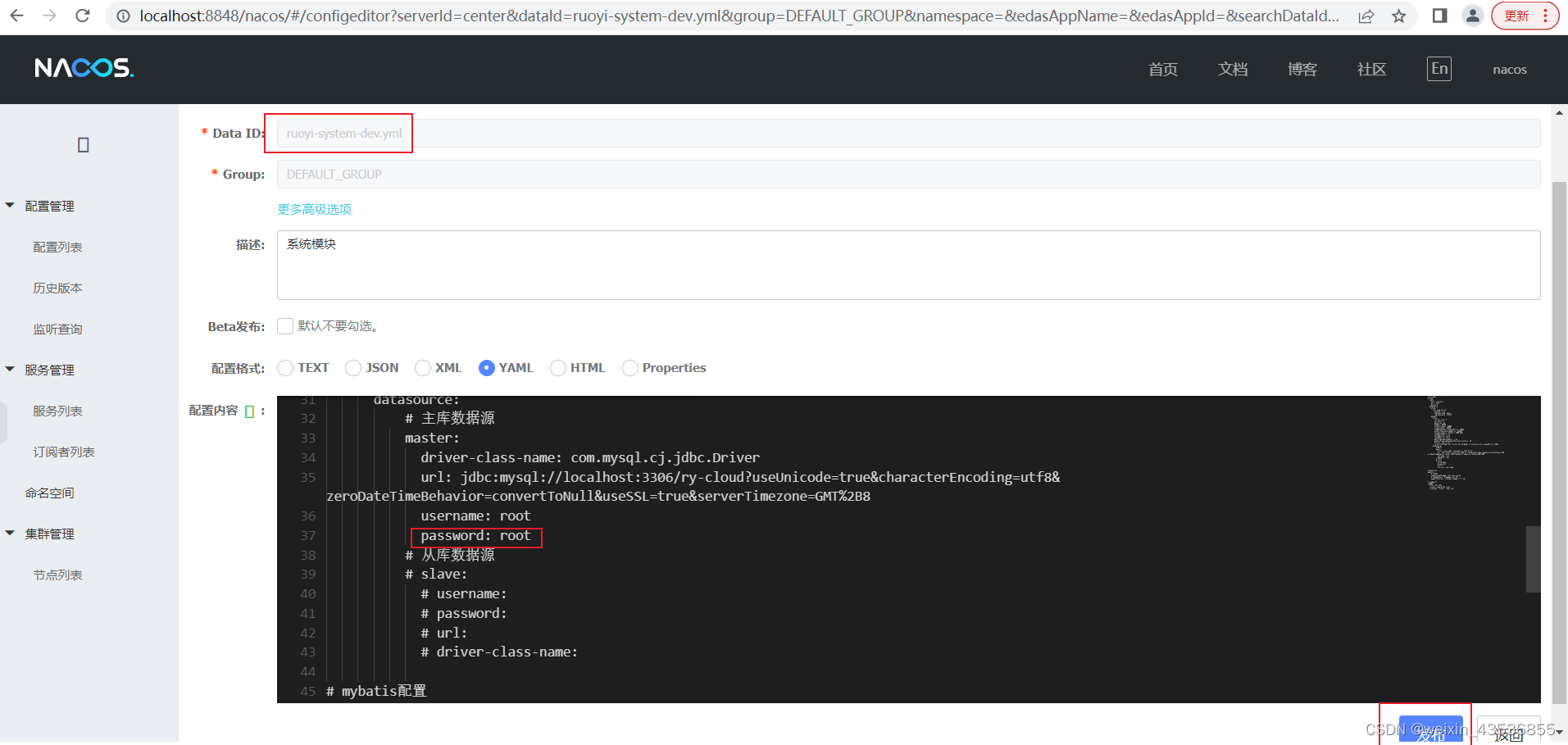Collapse 服务管理 menu group

(x=49, y=370)
